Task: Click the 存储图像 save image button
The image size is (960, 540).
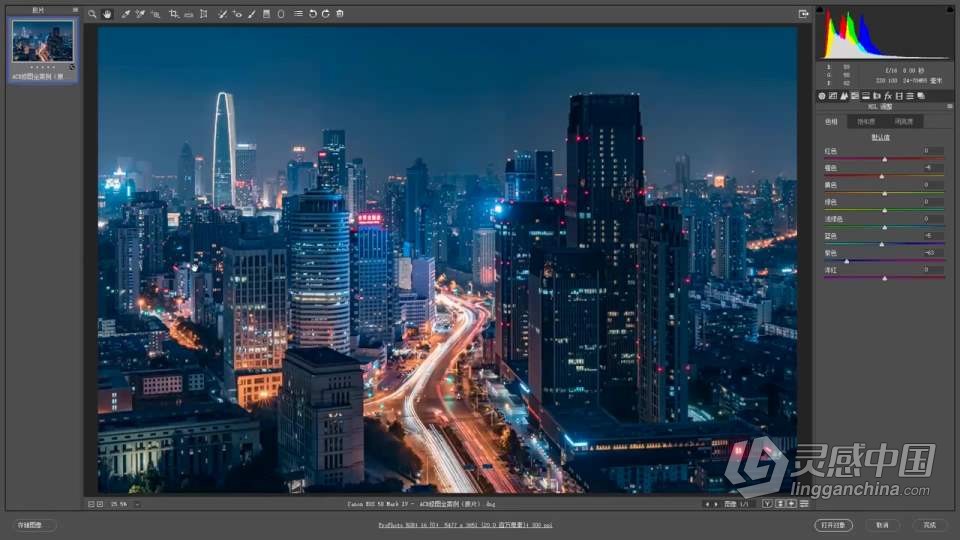Action: (x=34, y=525)
